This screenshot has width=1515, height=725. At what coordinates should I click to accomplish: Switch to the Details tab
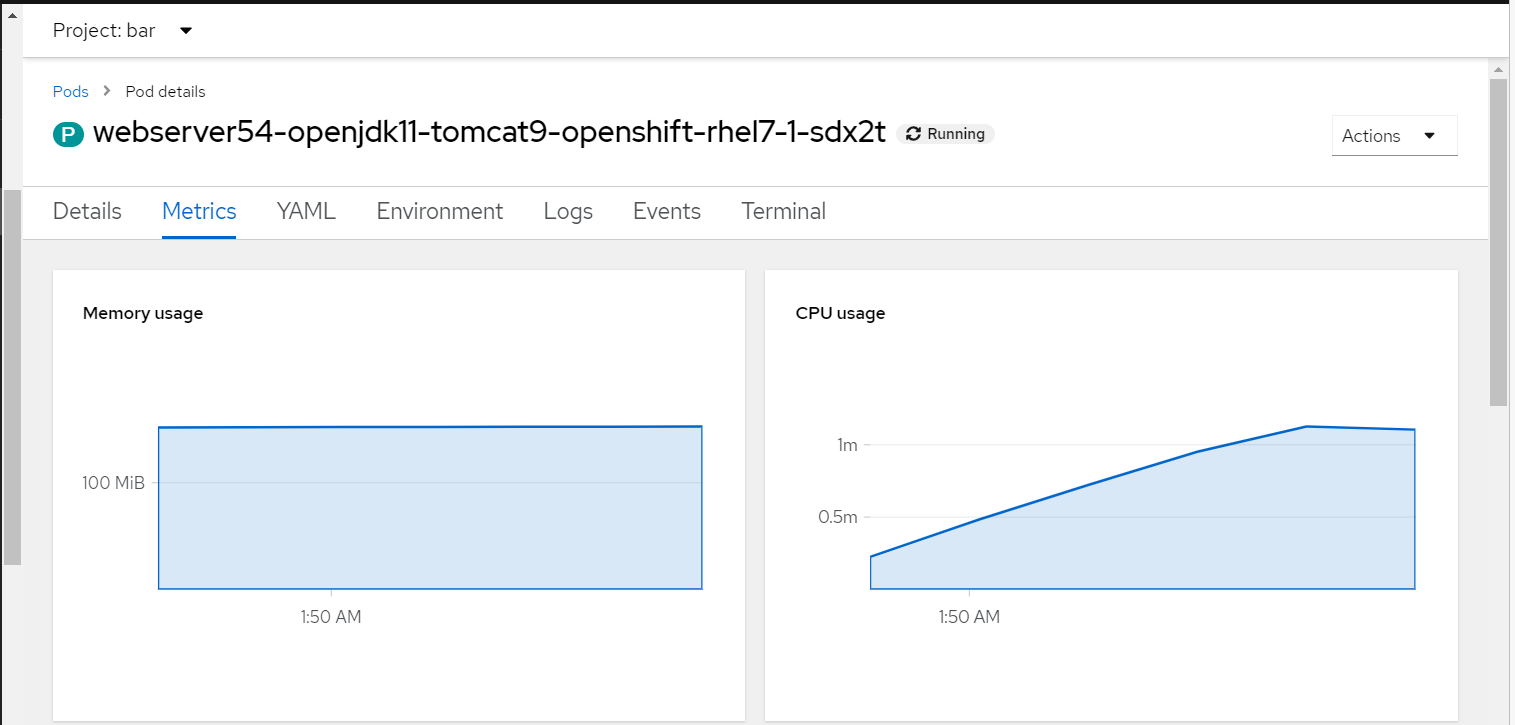[87, 211]
